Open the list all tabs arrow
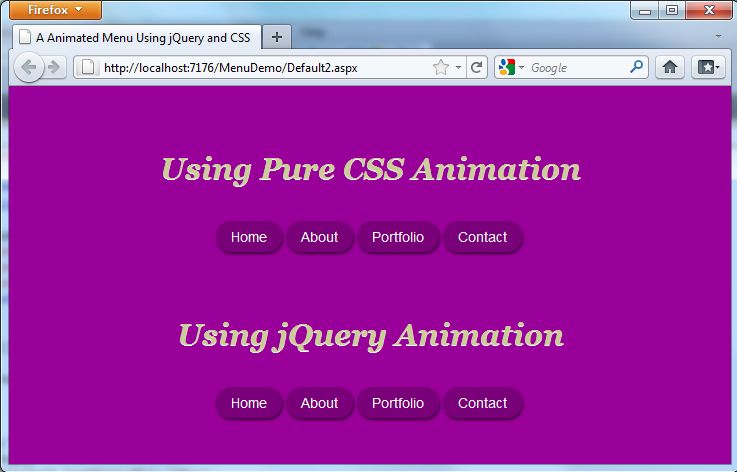 (718, 36)
